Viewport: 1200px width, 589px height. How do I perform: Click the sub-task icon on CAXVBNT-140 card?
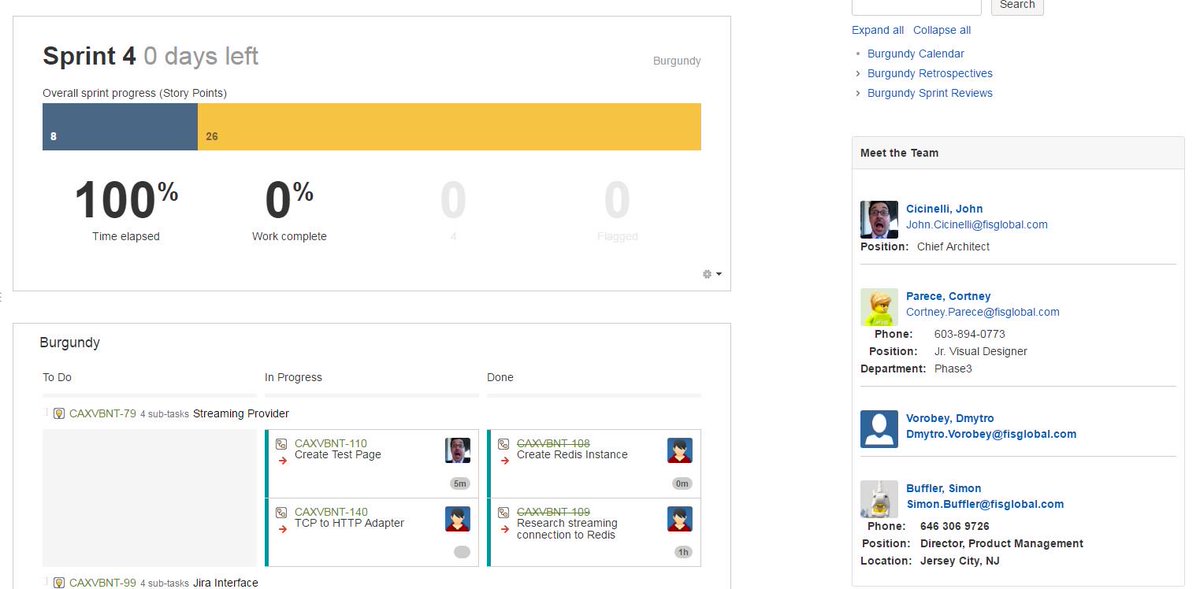coord(282,513)
